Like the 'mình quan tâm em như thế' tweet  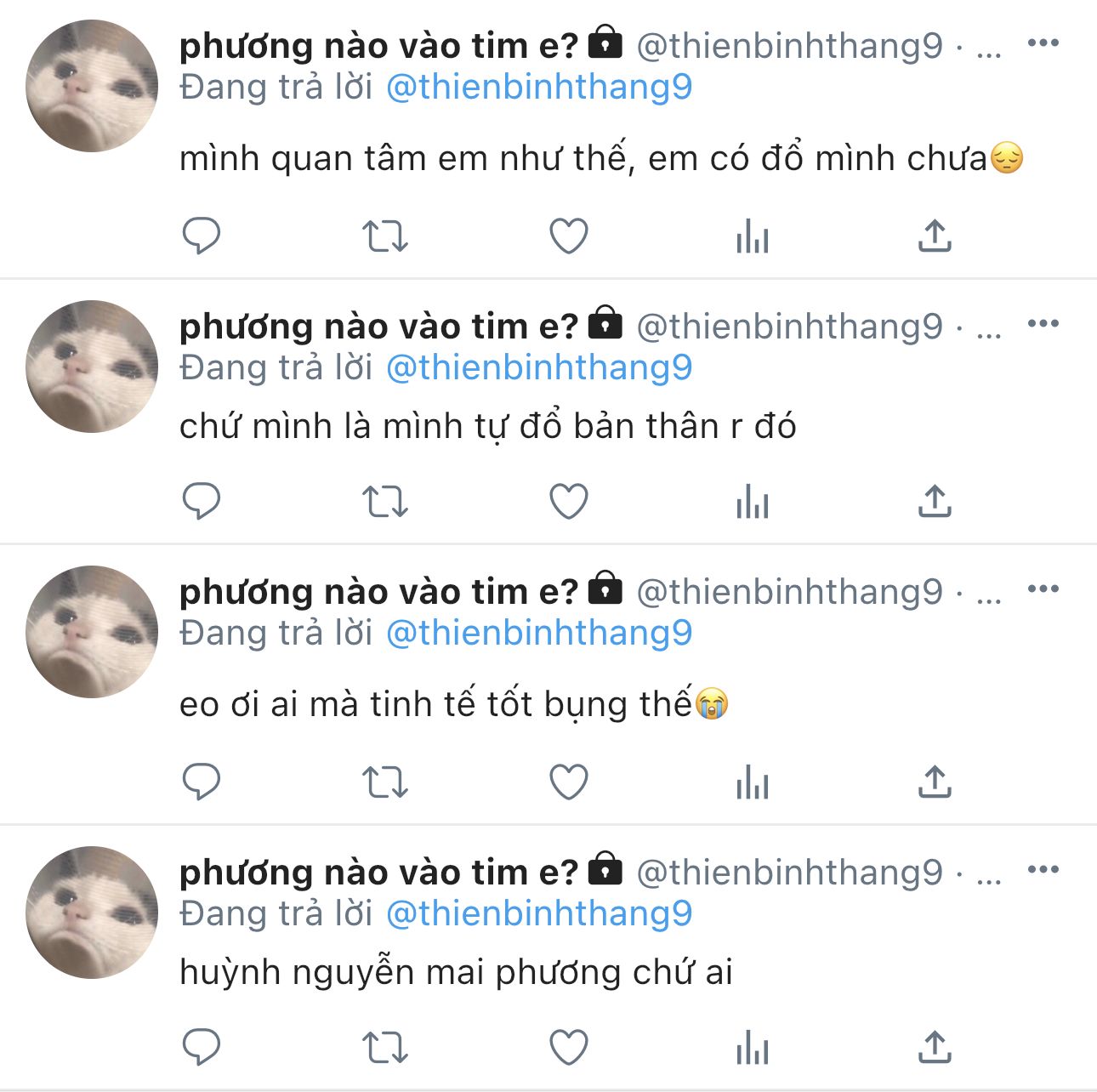point(569,236)
